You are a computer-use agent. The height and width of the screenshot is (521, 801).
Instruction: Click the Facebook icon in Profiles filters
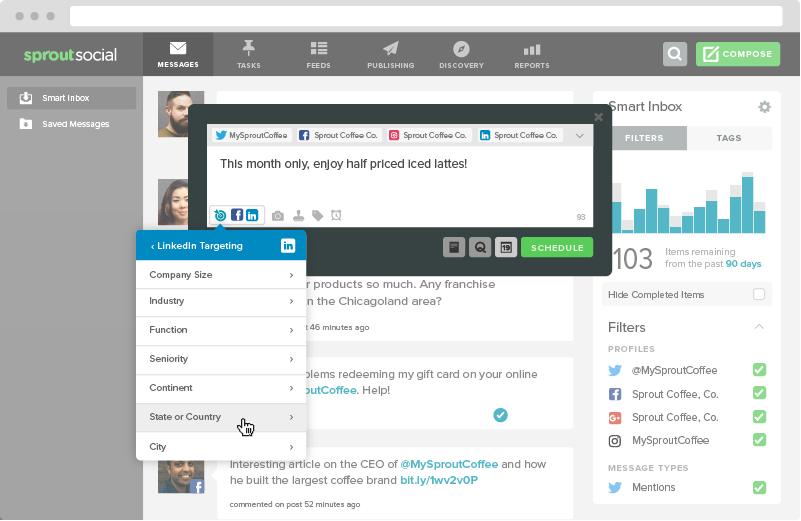[x=615, y=394]
